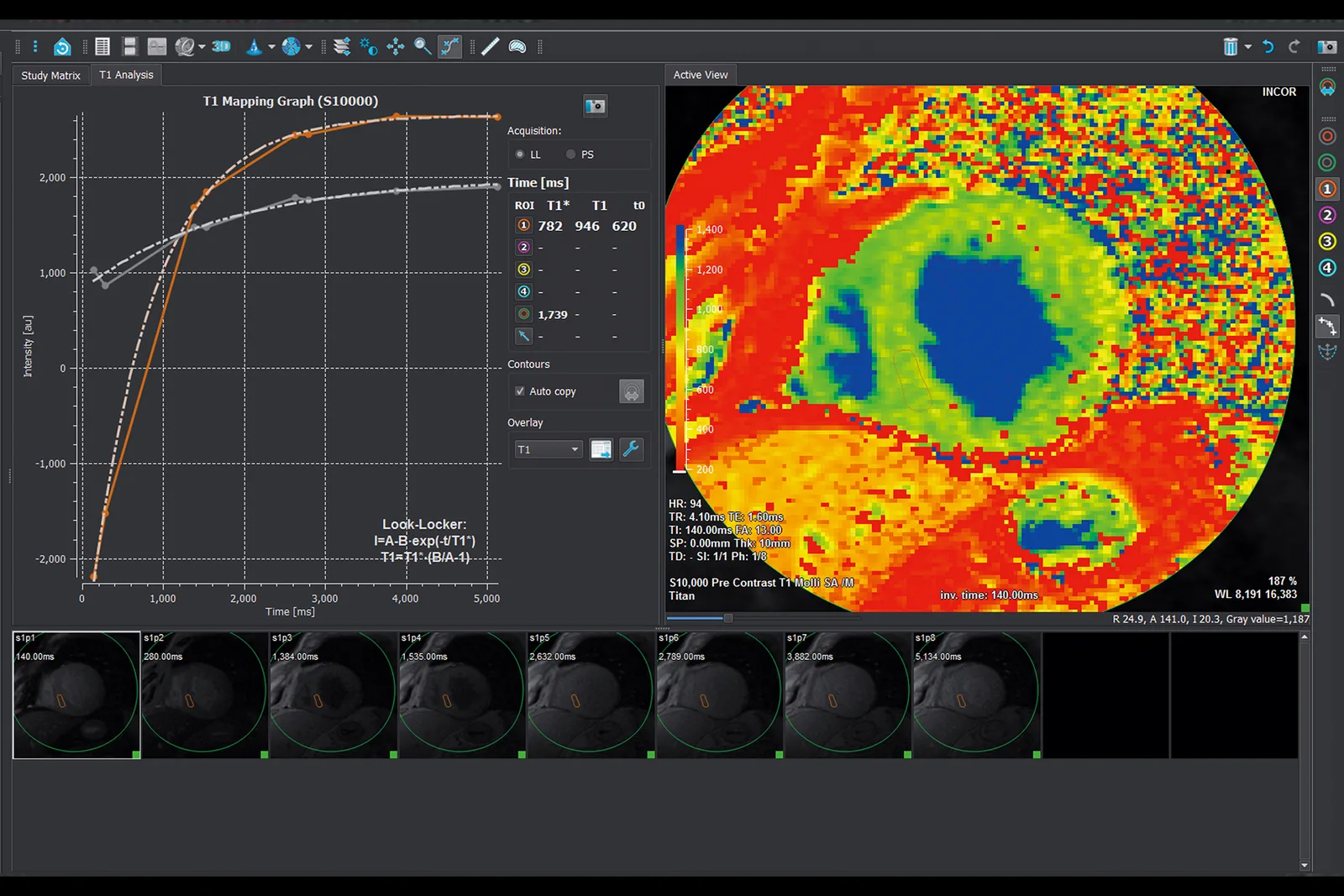Click the copy contours button beside Auto copy
Screen dimensions: 1344x896
pyautogui.click(x=632, y=391)
